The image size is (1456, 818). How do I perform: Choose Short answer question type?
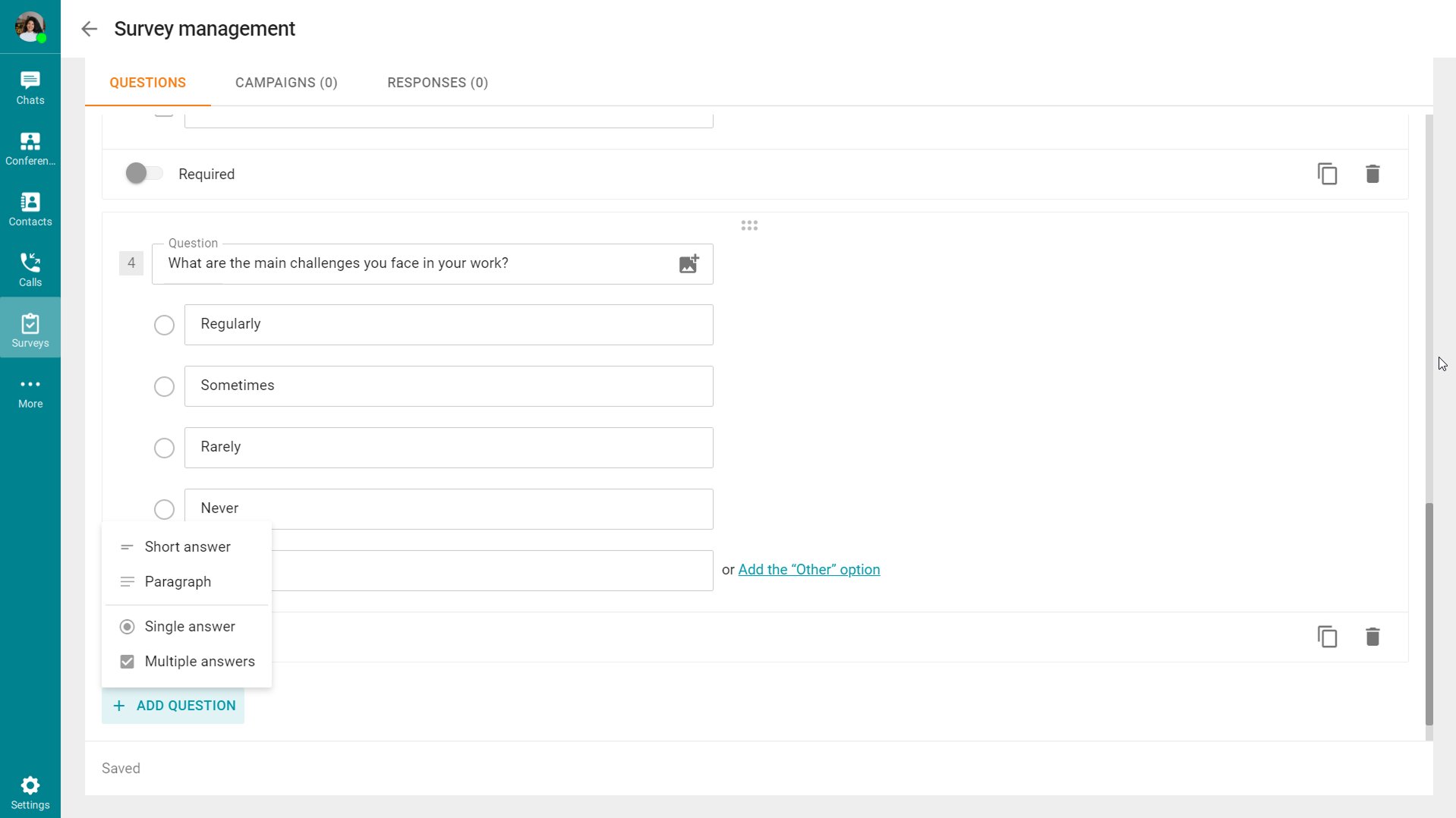(x=187, y=547)
